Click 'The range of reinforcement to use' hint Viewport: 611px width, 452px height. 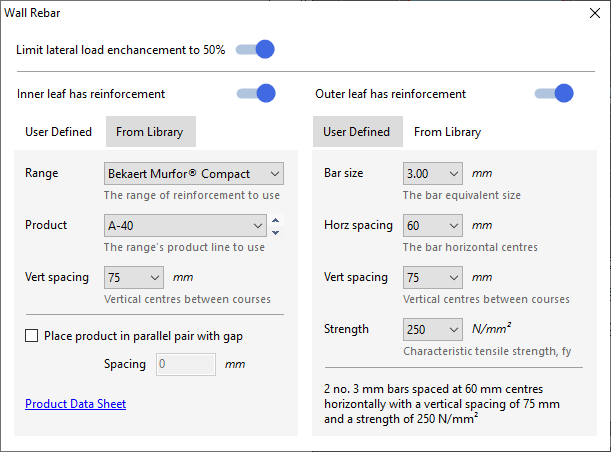(192, 195)
